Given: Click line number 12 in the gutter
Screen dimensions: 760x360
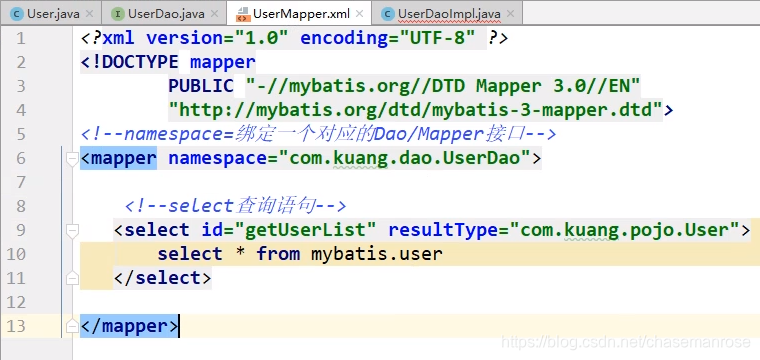Looking at the screenshot, I should click(16, 302).
